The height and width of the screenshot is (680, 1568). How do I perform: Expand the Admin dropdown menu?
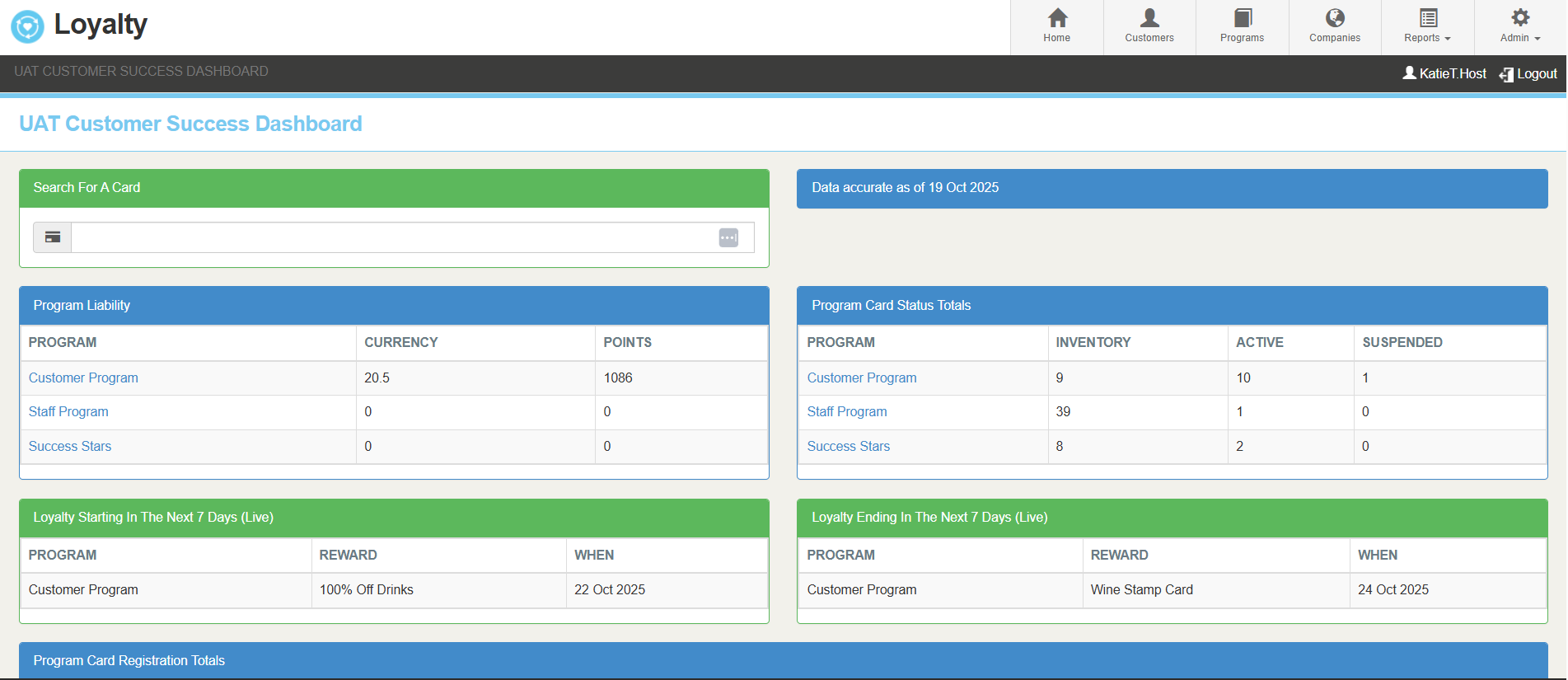click(x=1520, y=27)
